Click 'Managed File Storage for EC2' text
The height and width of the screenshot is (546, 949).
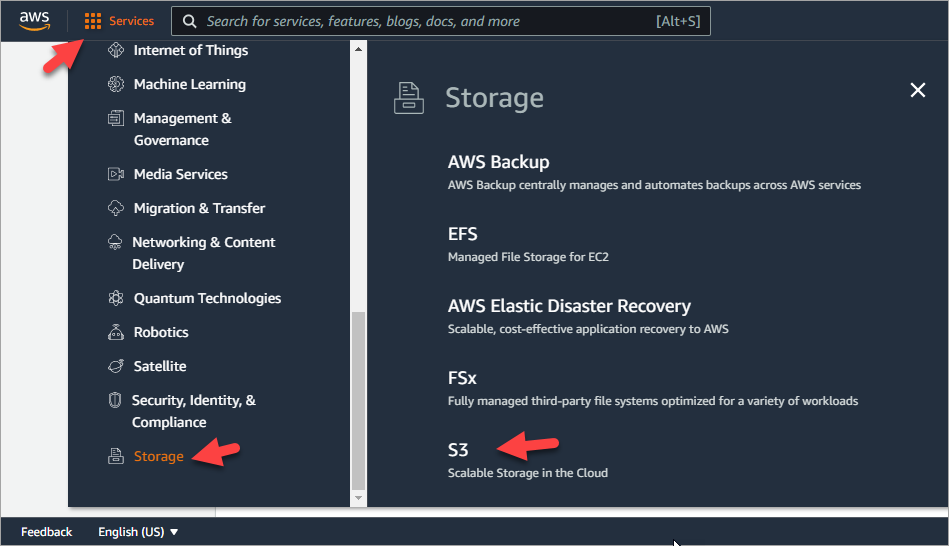pos(528,257)
